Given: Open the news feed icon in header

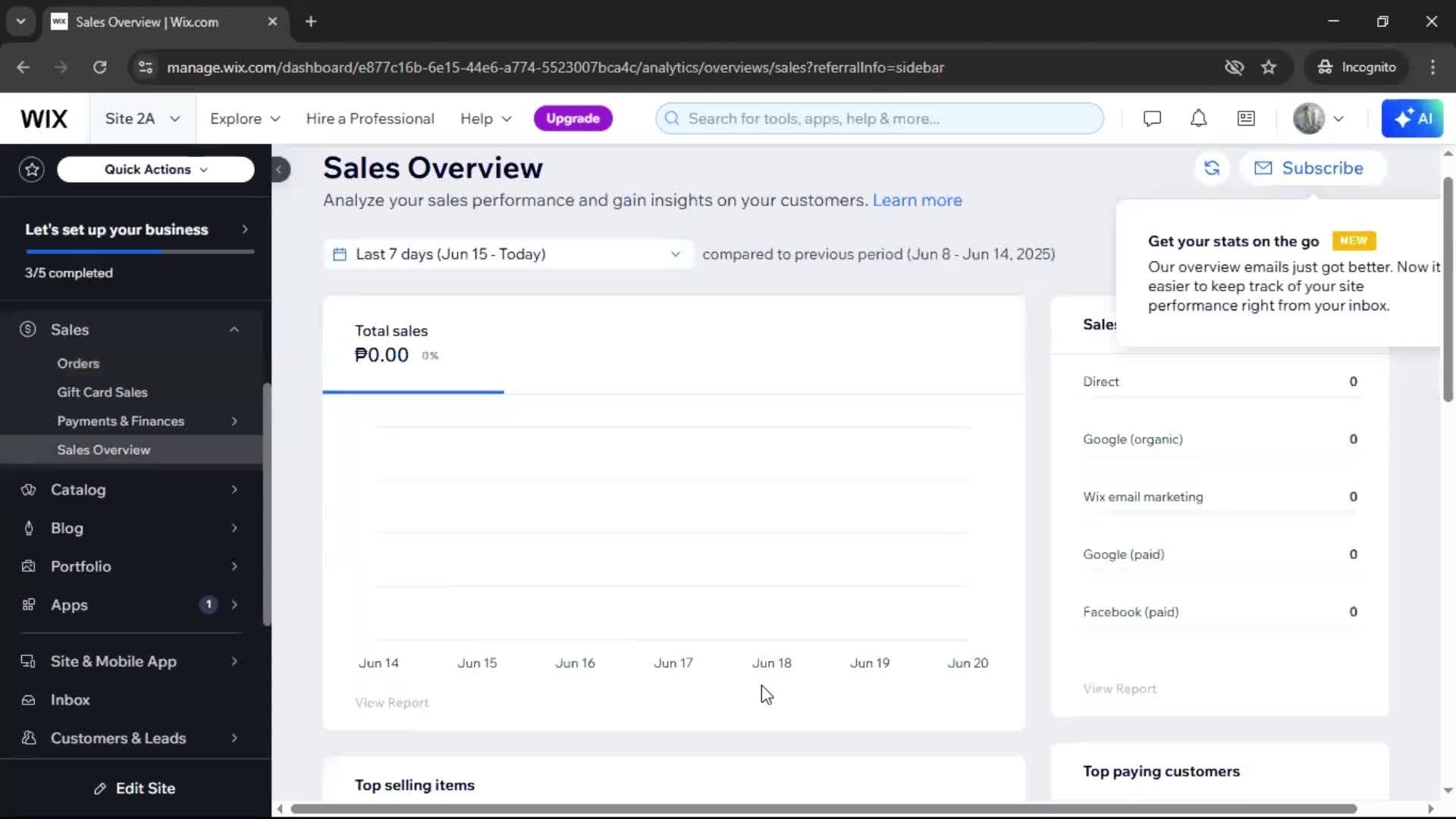Looking at the screenshot, I should (x=1246, y=119).
